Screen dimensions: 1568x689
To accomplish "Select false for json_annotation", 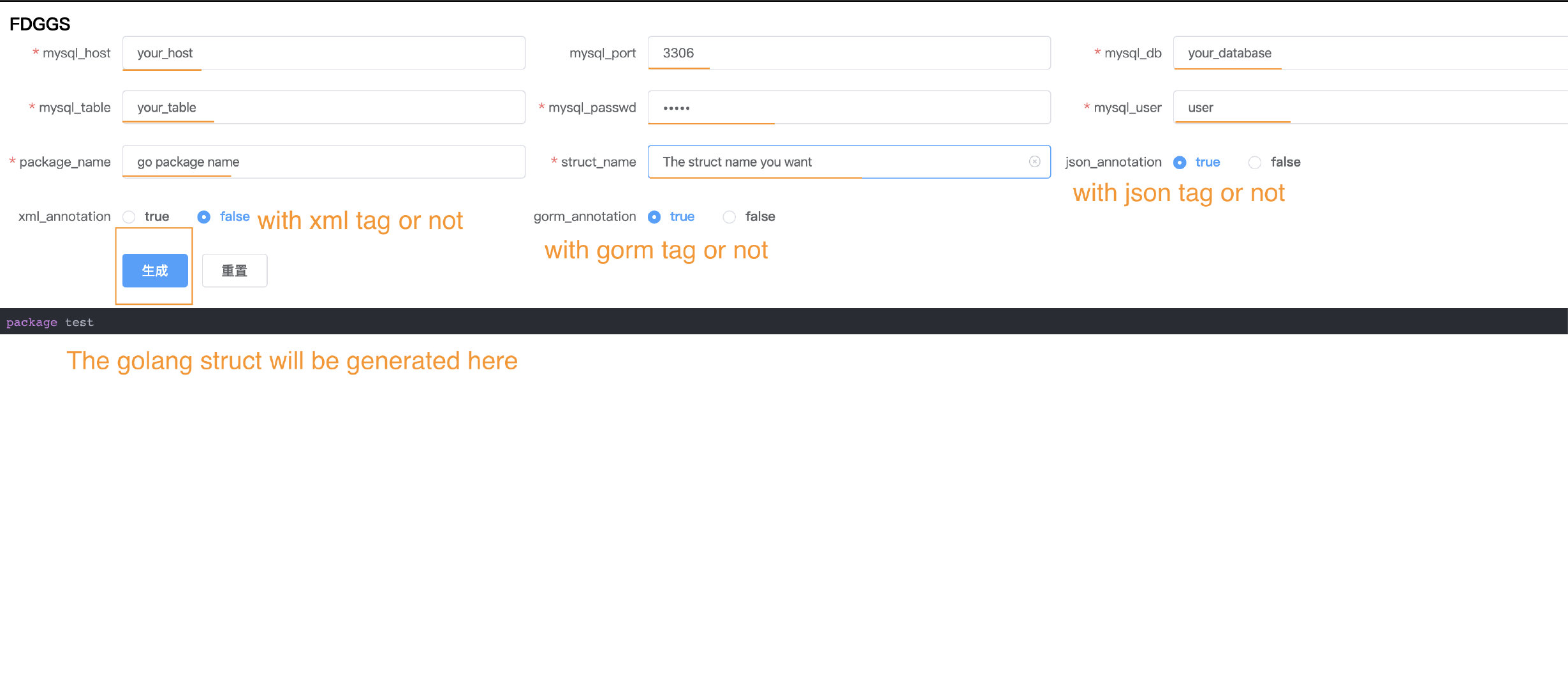I will coord(1254,163).
